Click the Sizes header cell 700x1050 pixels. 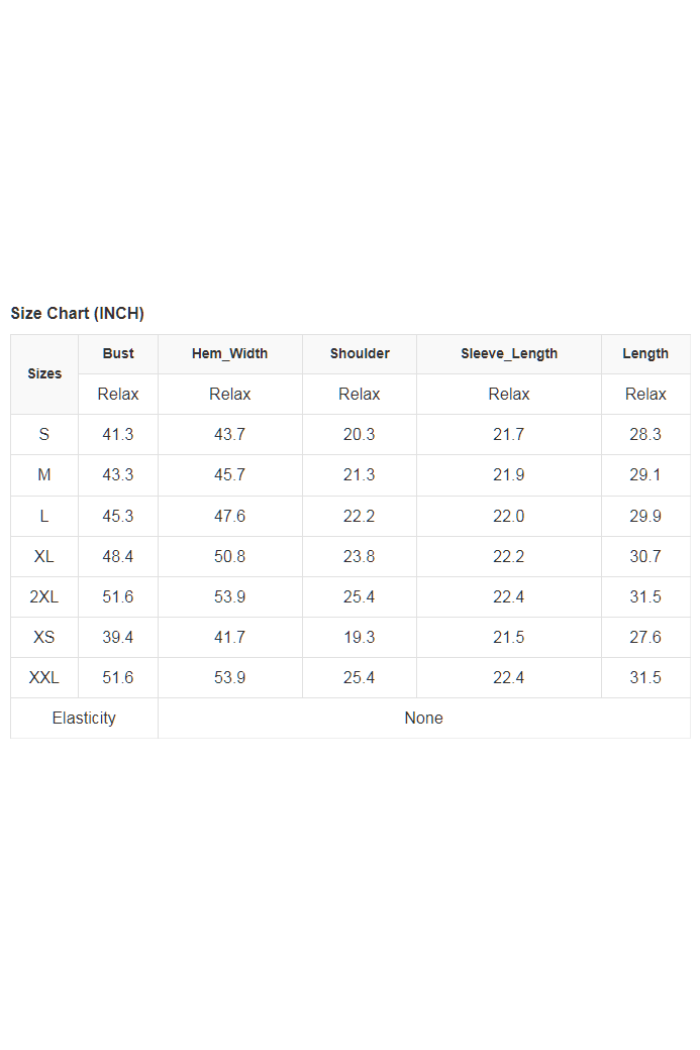(x=44, y=374)
